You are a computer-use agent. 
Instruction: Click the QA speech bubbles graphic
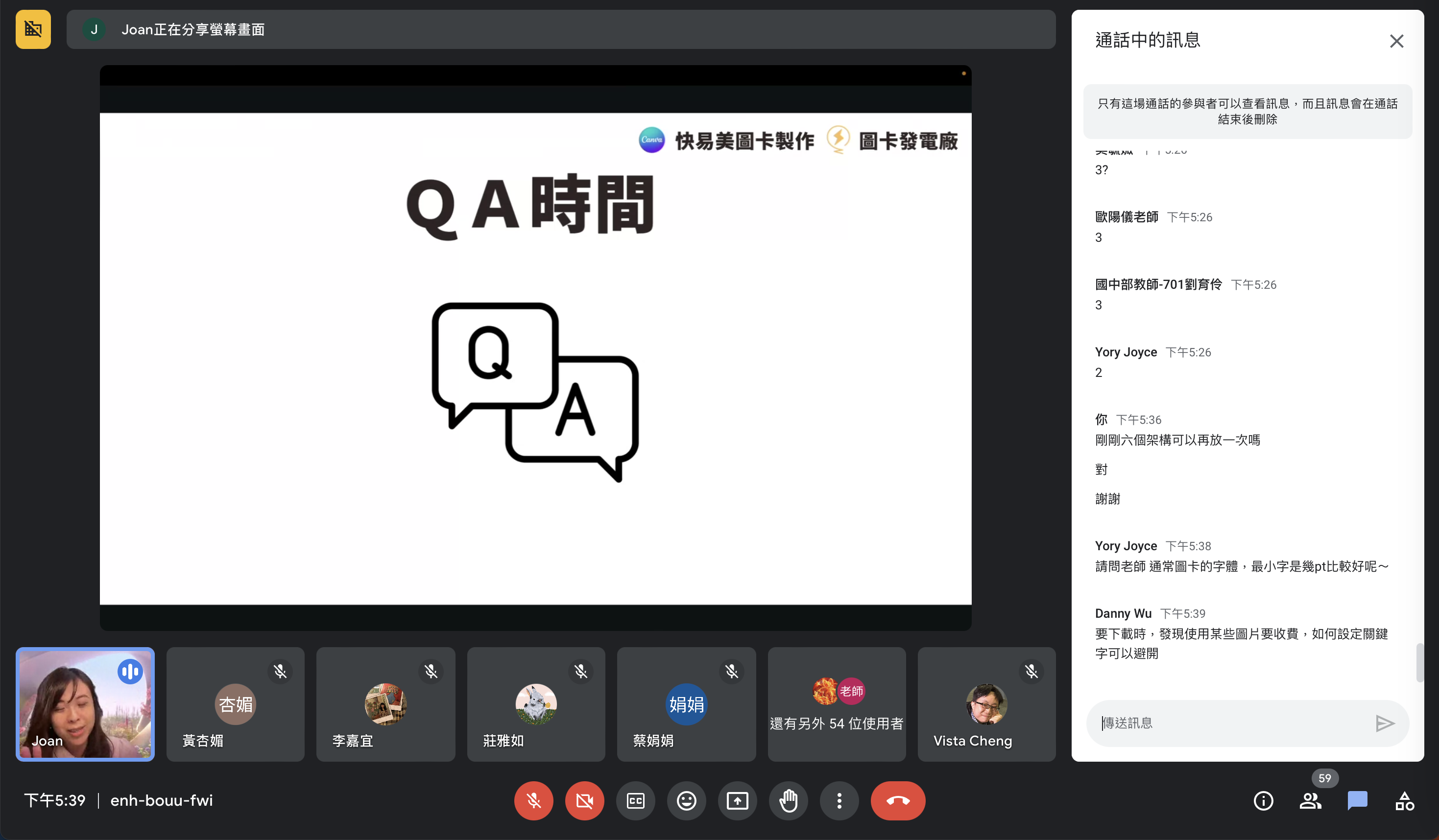tap(536, 393)
